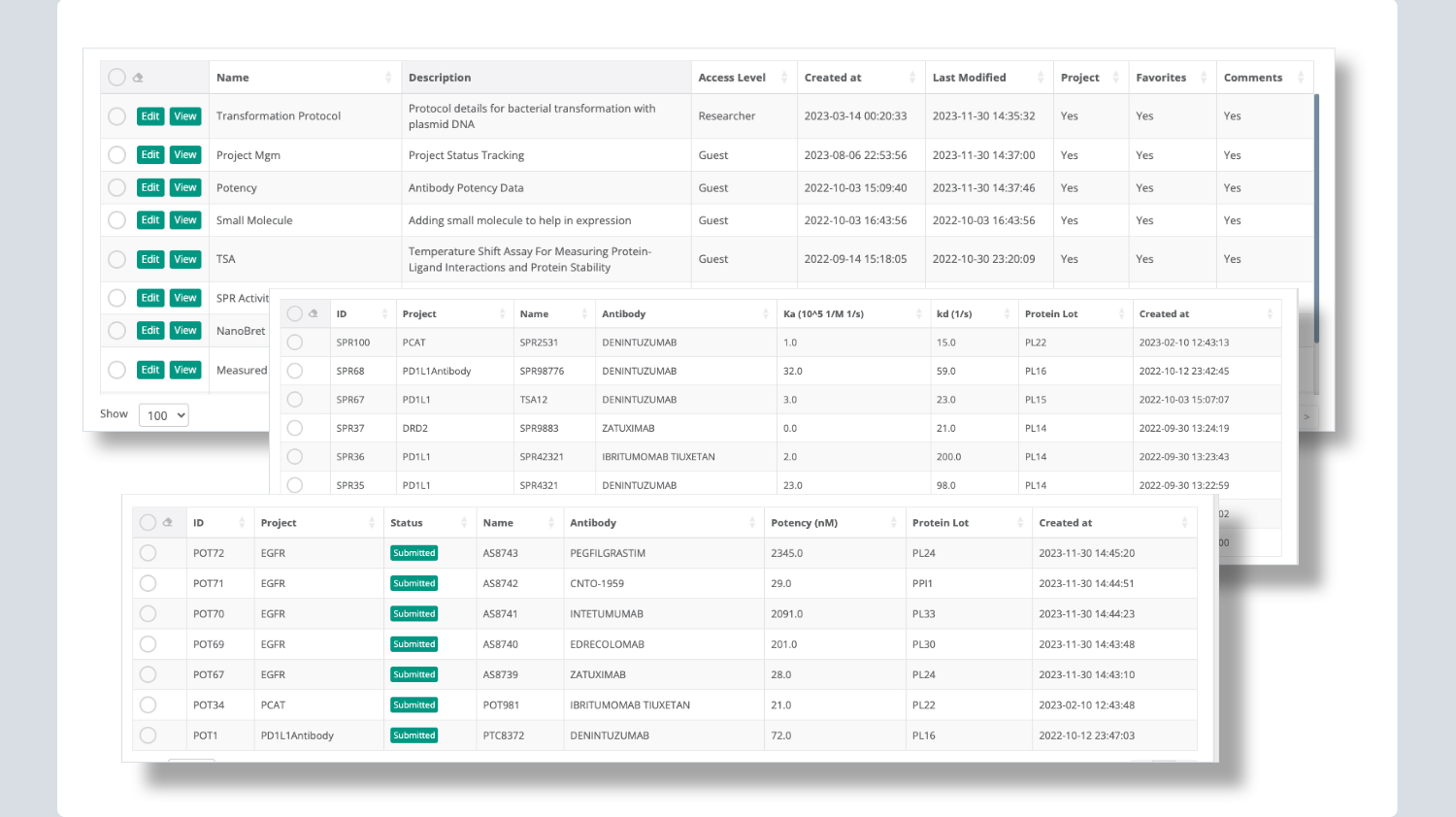This screenshot has width=1456, height=817.
Task: Select the Transformation Protocol row radio button
Action: [116, 115]
